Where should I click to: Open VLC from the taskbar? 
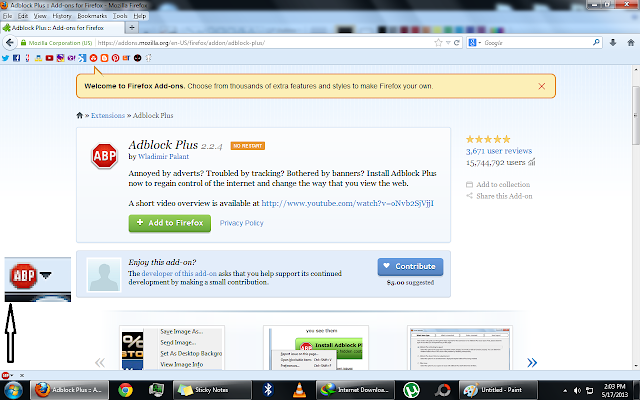(300, 390)
